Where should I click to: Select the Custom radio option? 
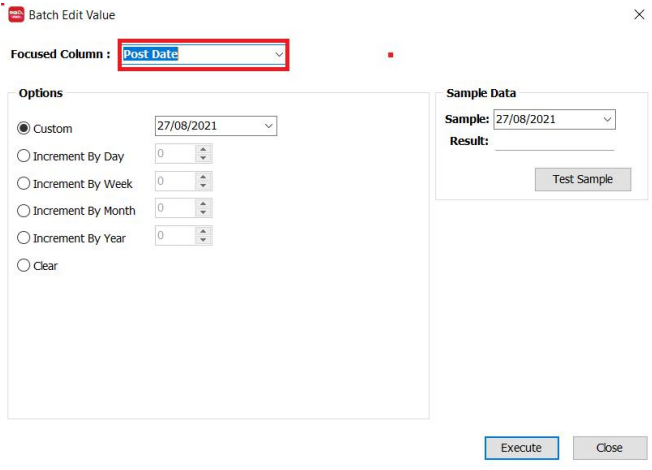[x=24, y=128]
